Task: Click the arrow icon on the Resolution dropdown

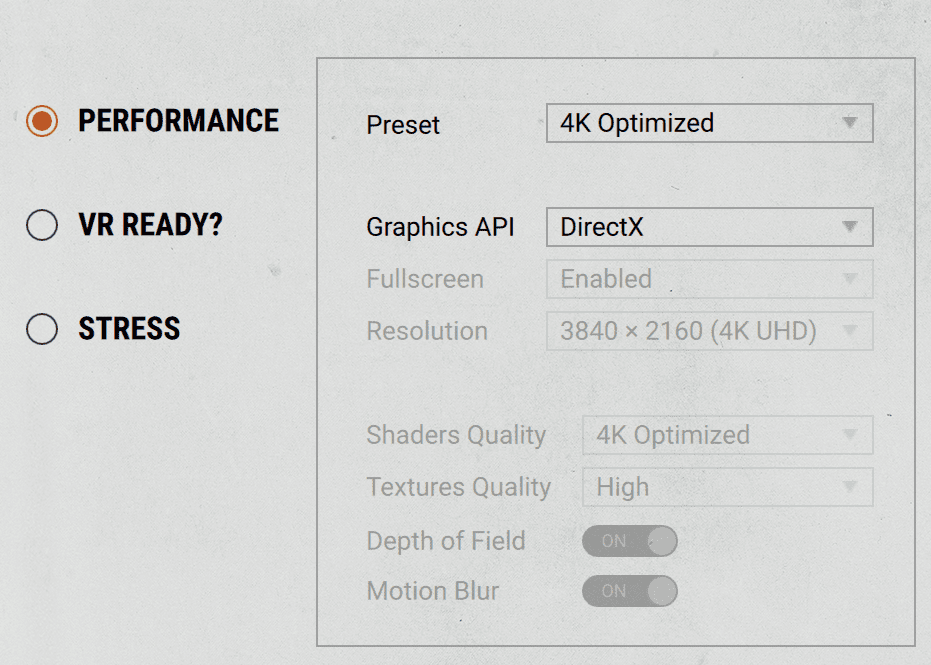Action: click(x=850, y=331)
